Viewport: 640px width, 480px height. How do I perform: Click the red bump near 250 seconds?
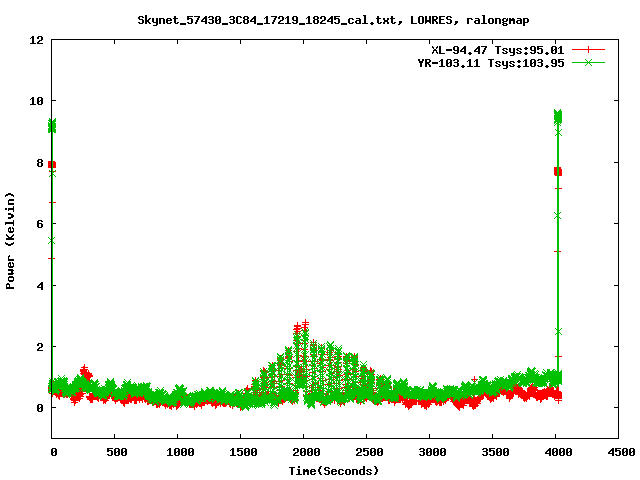point(85,372)
